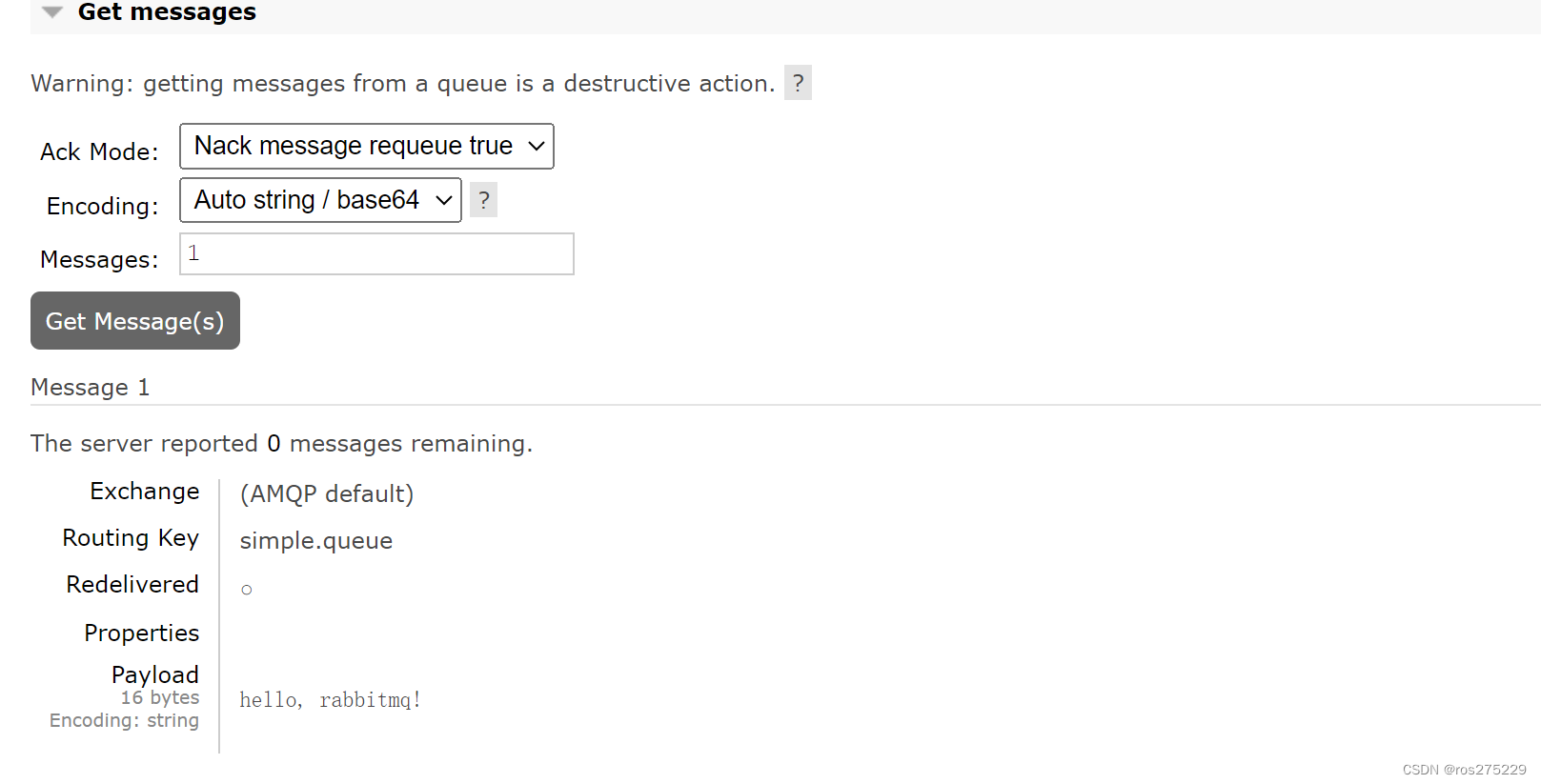Screen dimensions: 1541x784
Task: Click the CSDN @ros275229 watermark
Action: [x=1464, y=770]
